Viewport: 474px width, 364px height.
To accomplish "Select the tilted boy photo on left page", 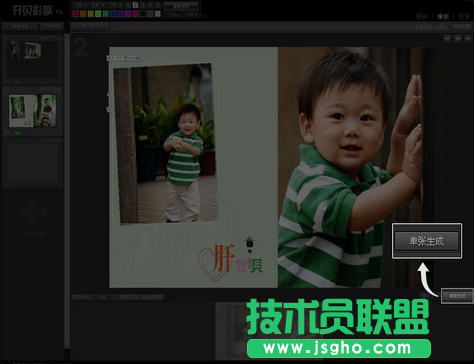I will pos(166,143).
